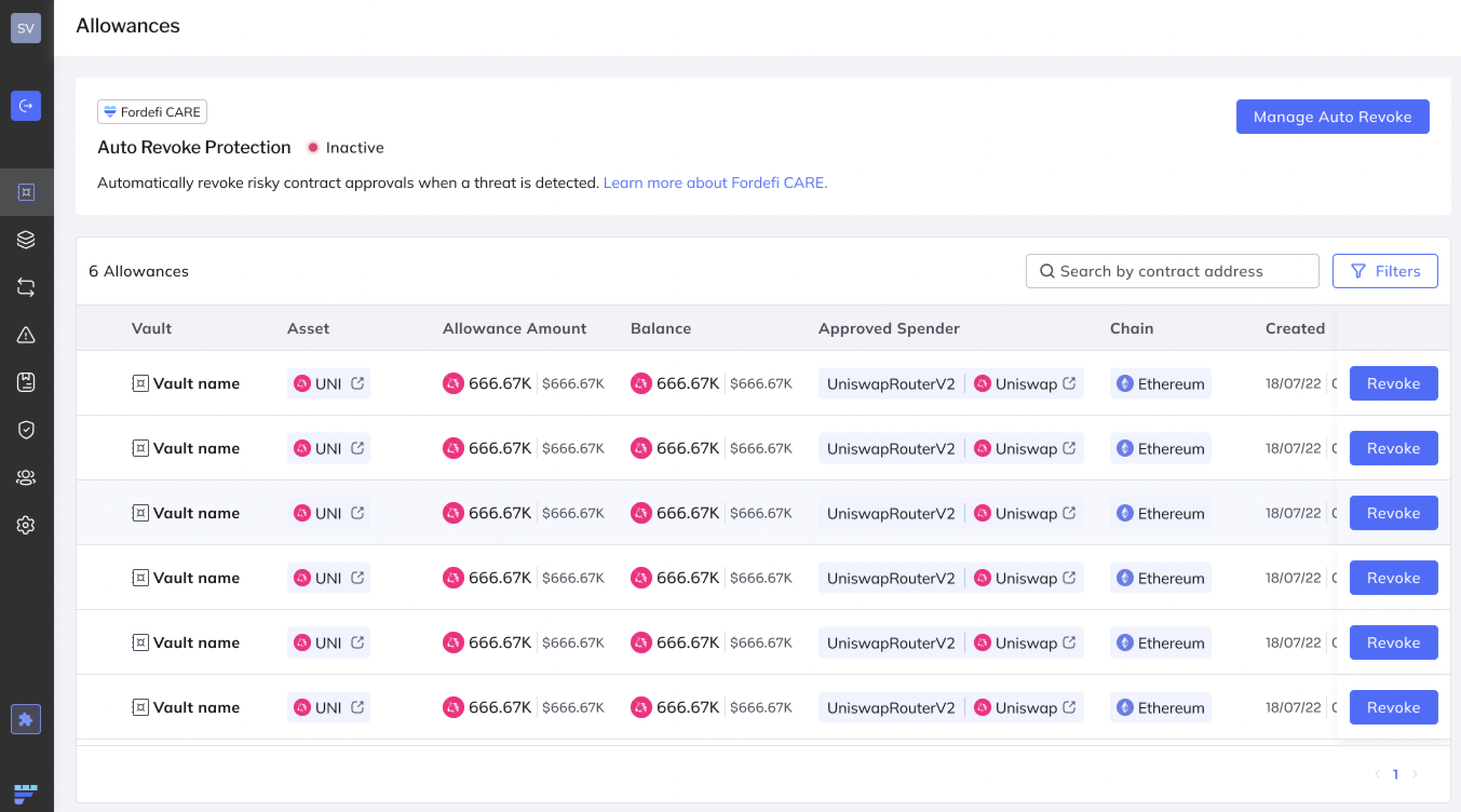
Task: Click Ethereum chain tag in fourth row
Action: tap(1160, 578)
